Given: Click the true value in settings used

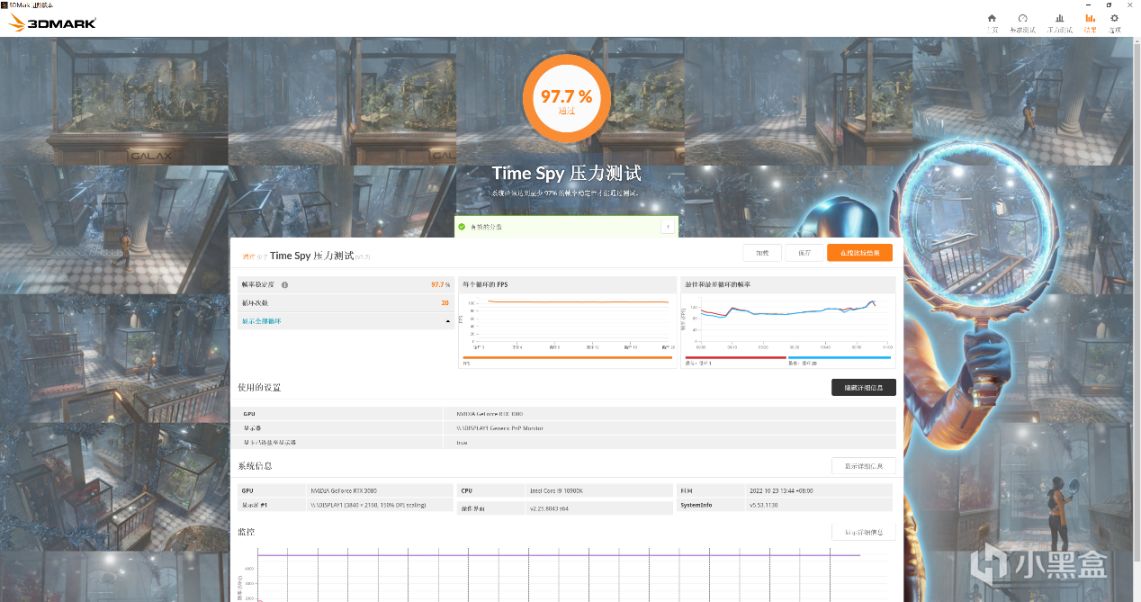Looking at the screenshot, I should click(462, 443).
